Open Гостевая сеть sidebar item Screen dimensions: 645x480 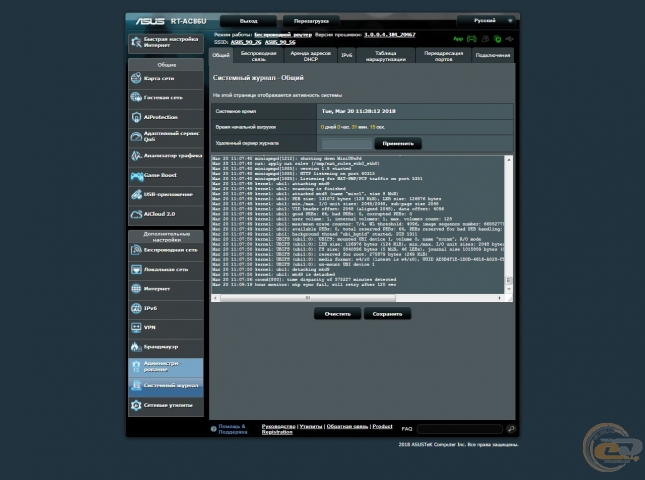[166, 98]
